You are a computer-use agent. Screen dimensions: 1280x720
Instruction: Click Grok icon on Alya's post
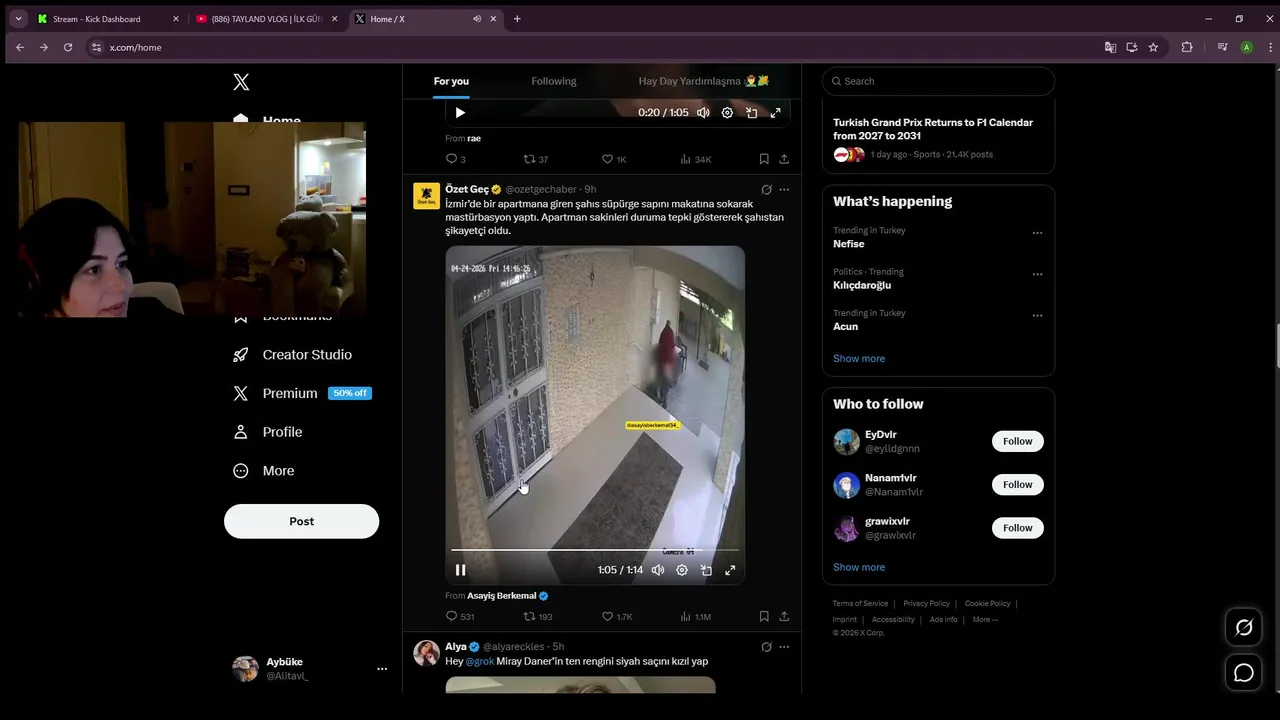[x=766, y=647]
